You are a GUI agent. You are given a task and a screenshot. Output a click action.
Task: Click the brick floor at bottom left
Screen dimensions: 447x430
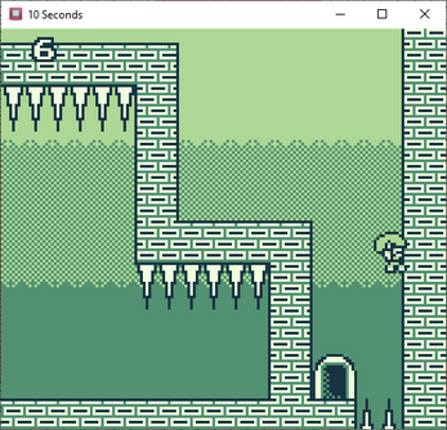[x=178, y=414]
